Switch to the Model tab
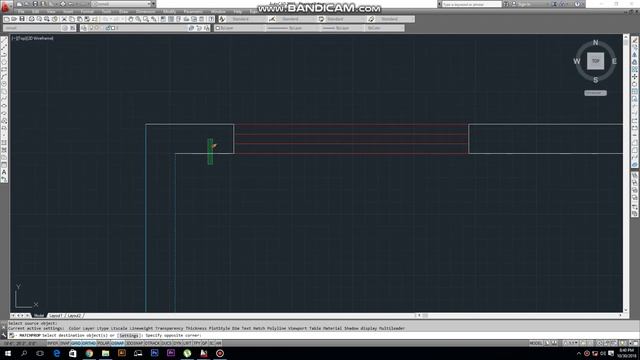Screen dimensions: 640x360 click(39, 316)
